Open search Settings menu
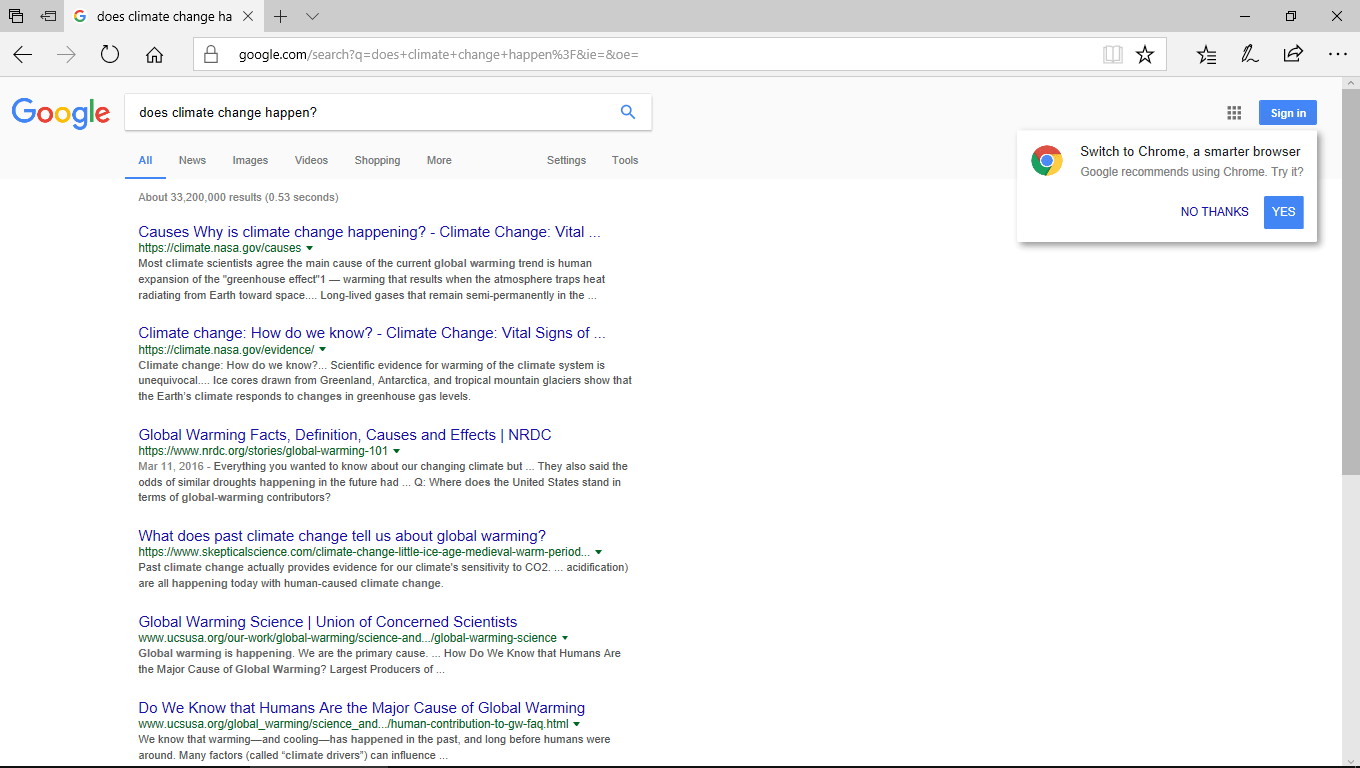Screen dimensions: 1360x768 566,160
